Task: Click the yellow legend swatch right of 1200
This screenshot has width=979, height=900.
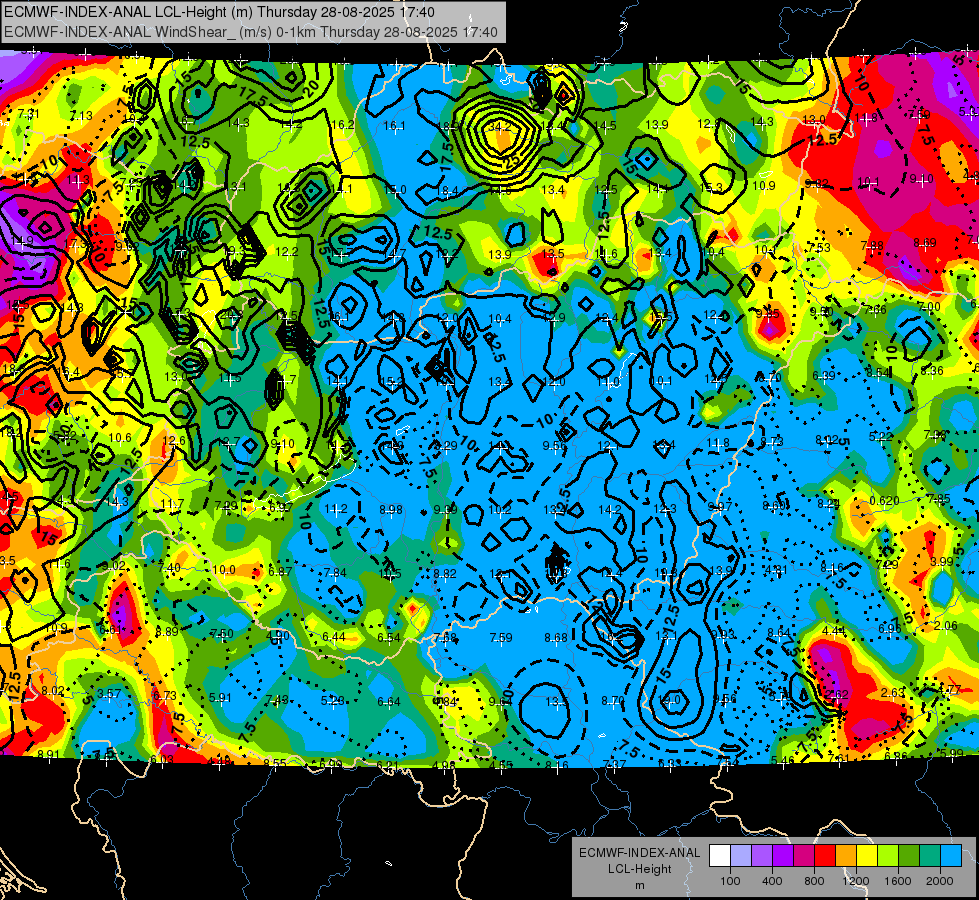Action: (867, 856)
